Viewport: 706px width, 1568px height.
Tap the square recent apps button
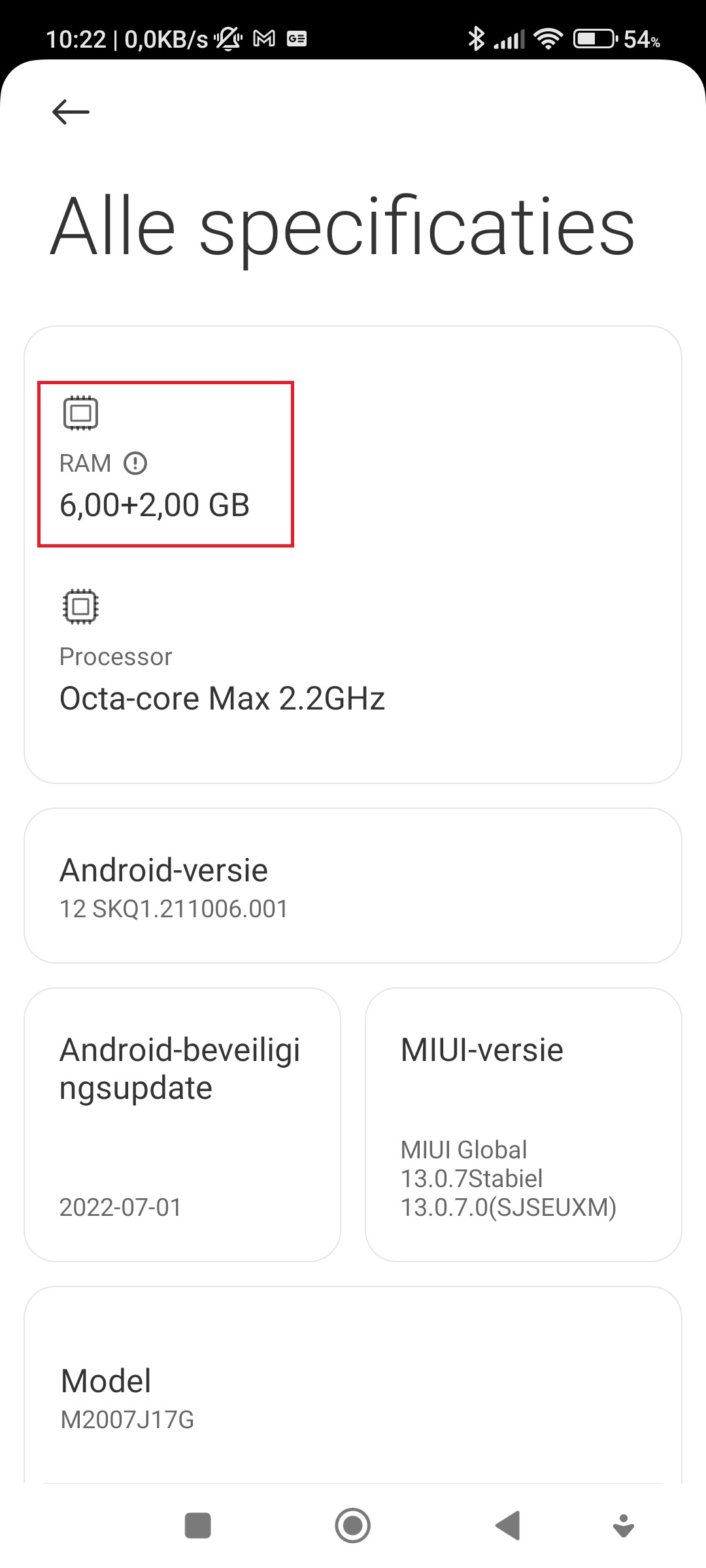[x=198, y=1526]
